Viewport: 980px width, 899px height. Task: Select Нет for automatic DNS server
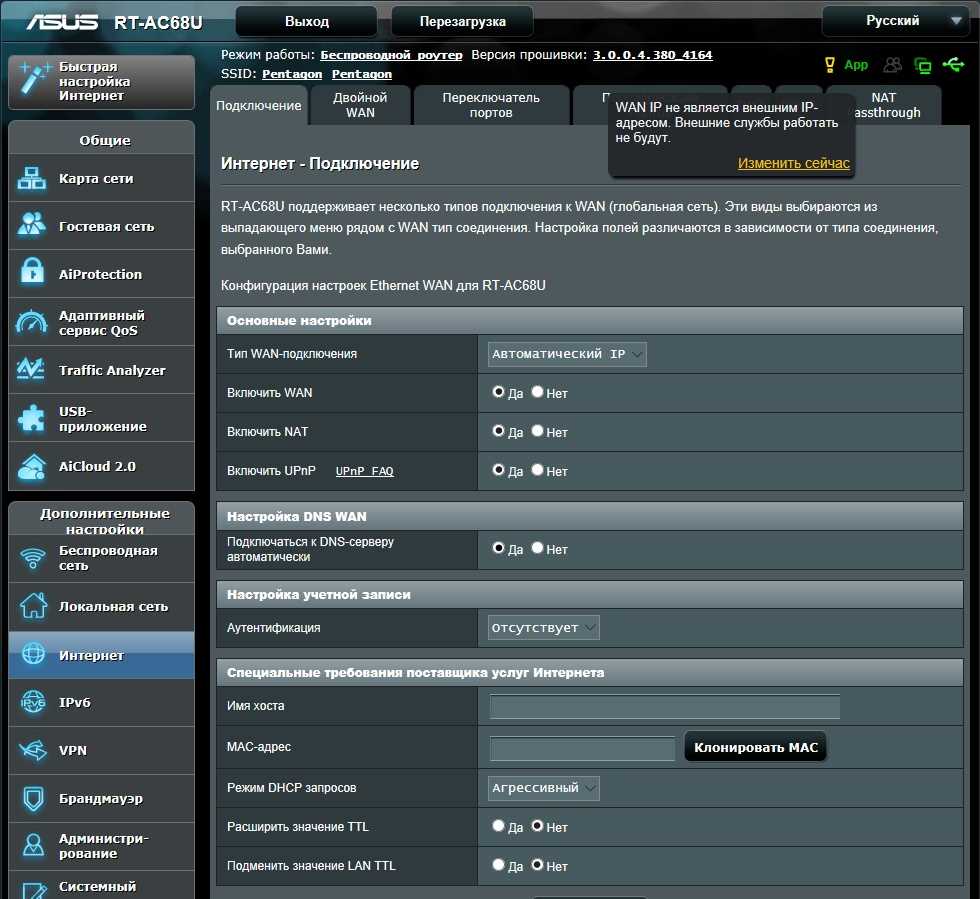pyautogui.click(x=538, y=548)
